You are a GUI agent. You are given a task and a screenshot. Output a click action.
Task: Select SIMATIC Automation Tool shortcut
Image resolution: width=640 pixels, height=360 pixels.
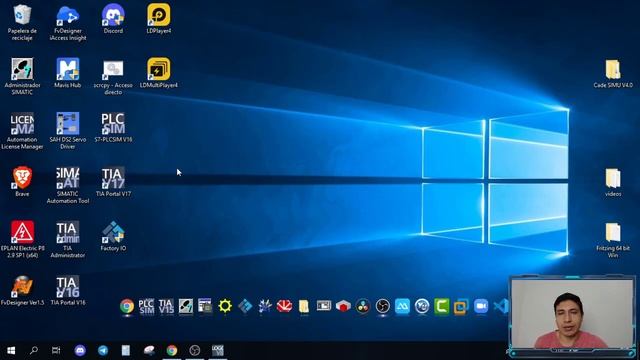pyautogui.click(x=68, y=185)
